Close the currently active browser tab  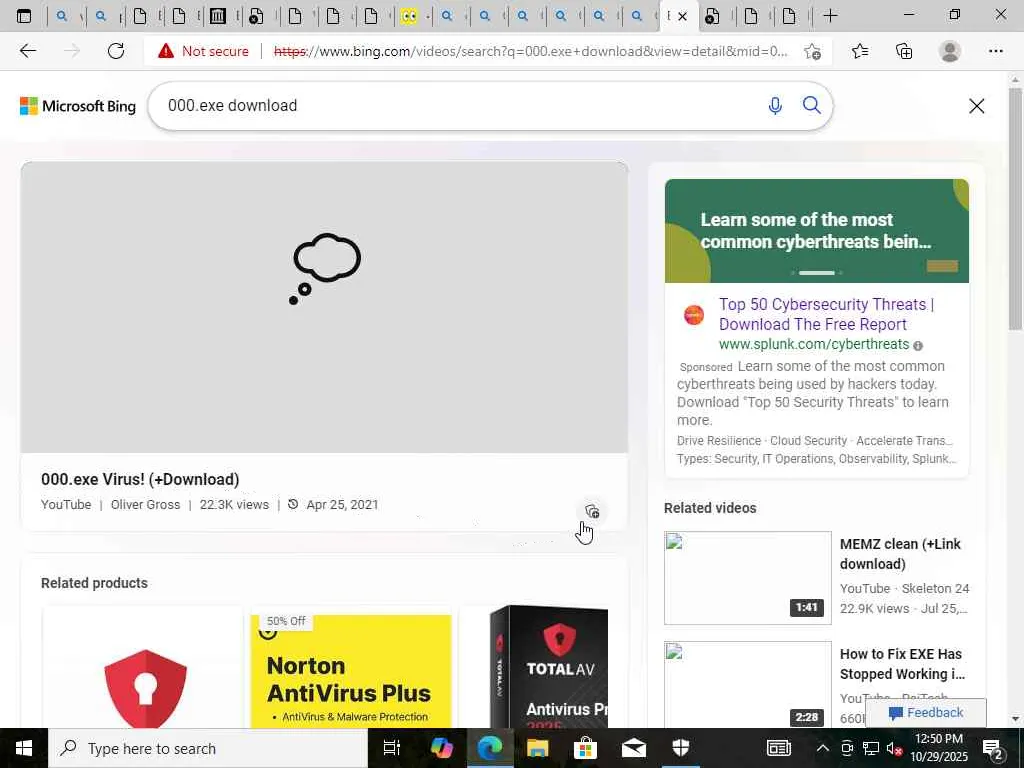point(682,16)
